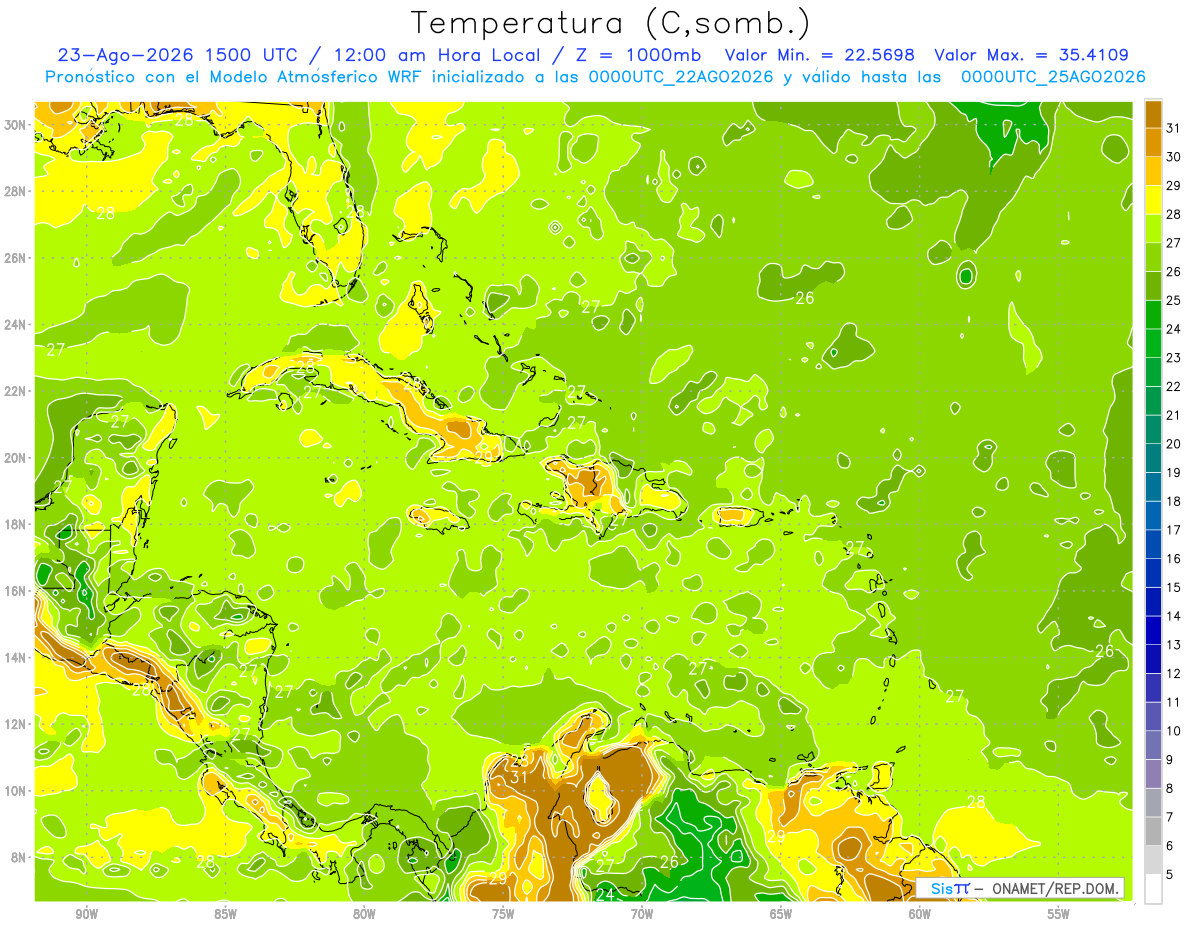The width and height of the screenshot is (1200, 927).
Task: Click the '0000UTC_25AGO2026' valid-until time text
Action: click(x=1053, y=77)
